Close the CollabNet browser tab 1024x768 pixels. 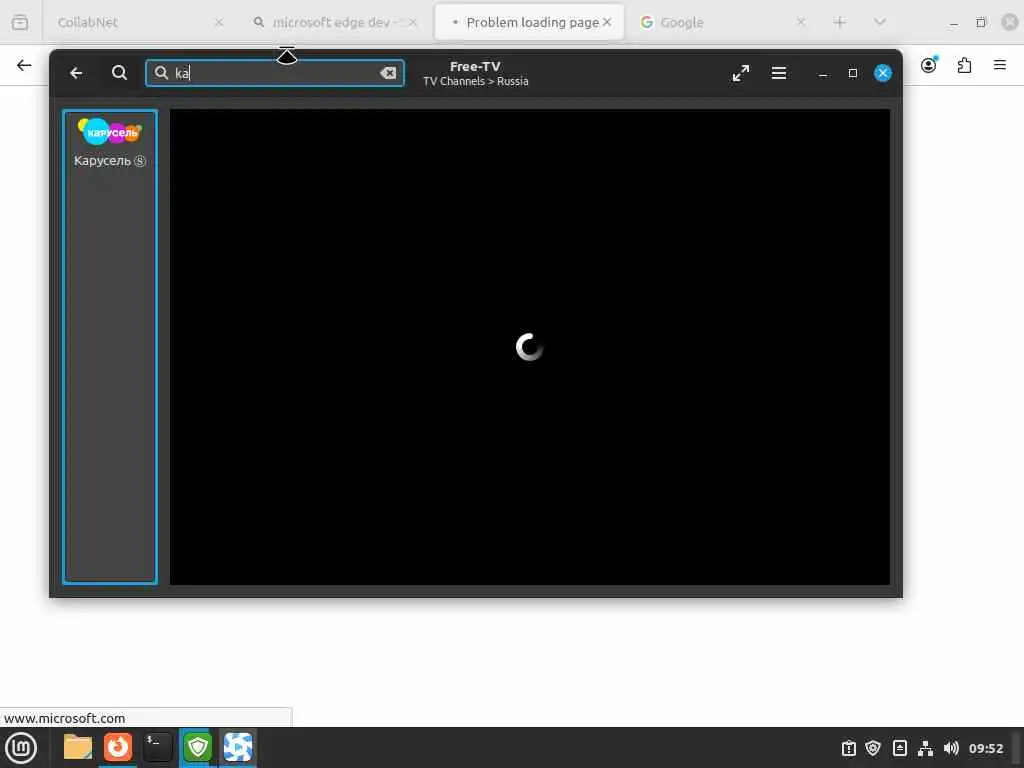219,22
